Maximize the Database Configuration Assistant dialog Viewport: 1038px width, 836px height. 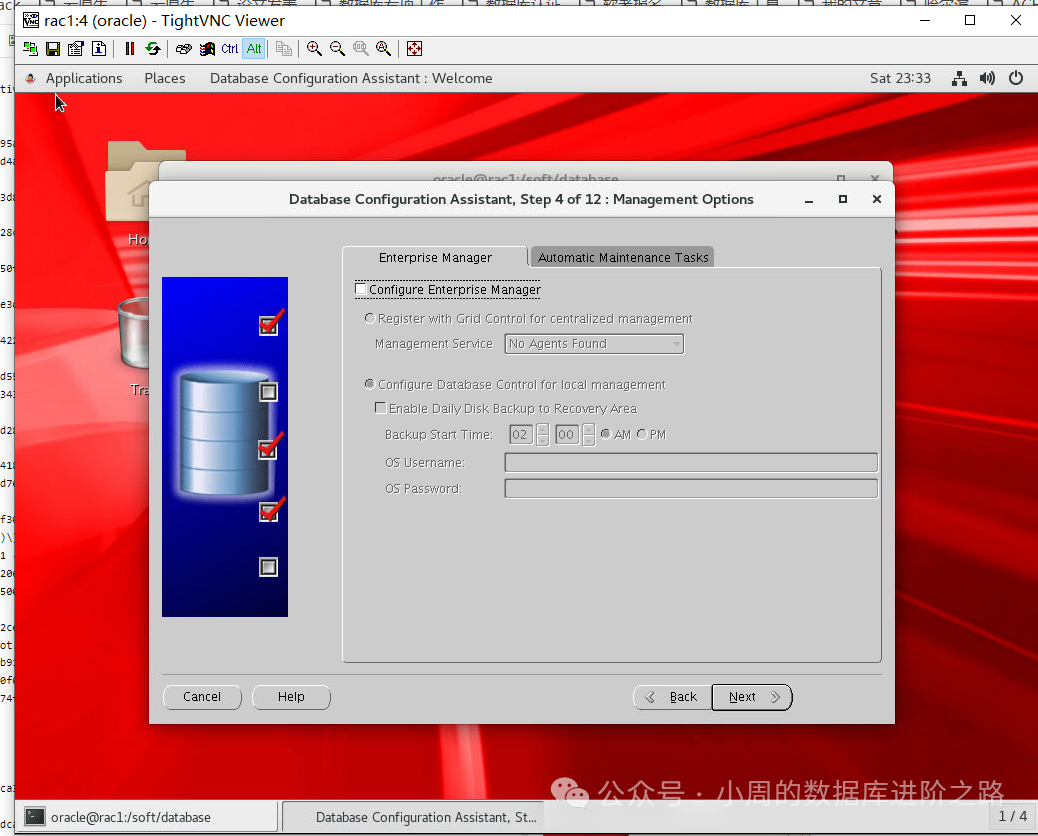click(843, 199)
